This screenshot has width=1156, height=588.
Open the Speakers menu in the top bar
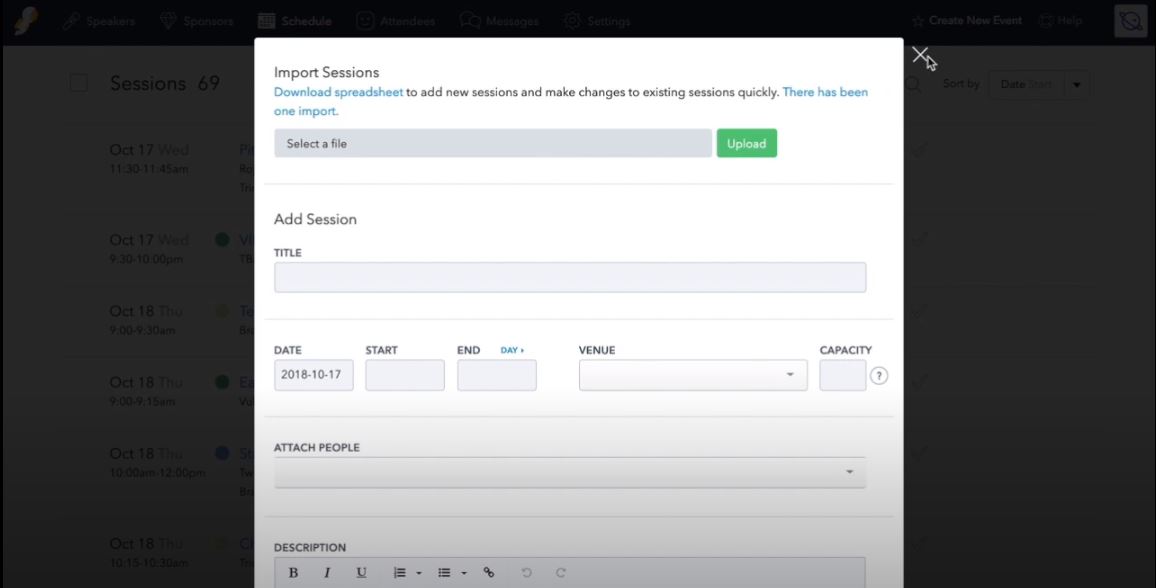(99, 21)
